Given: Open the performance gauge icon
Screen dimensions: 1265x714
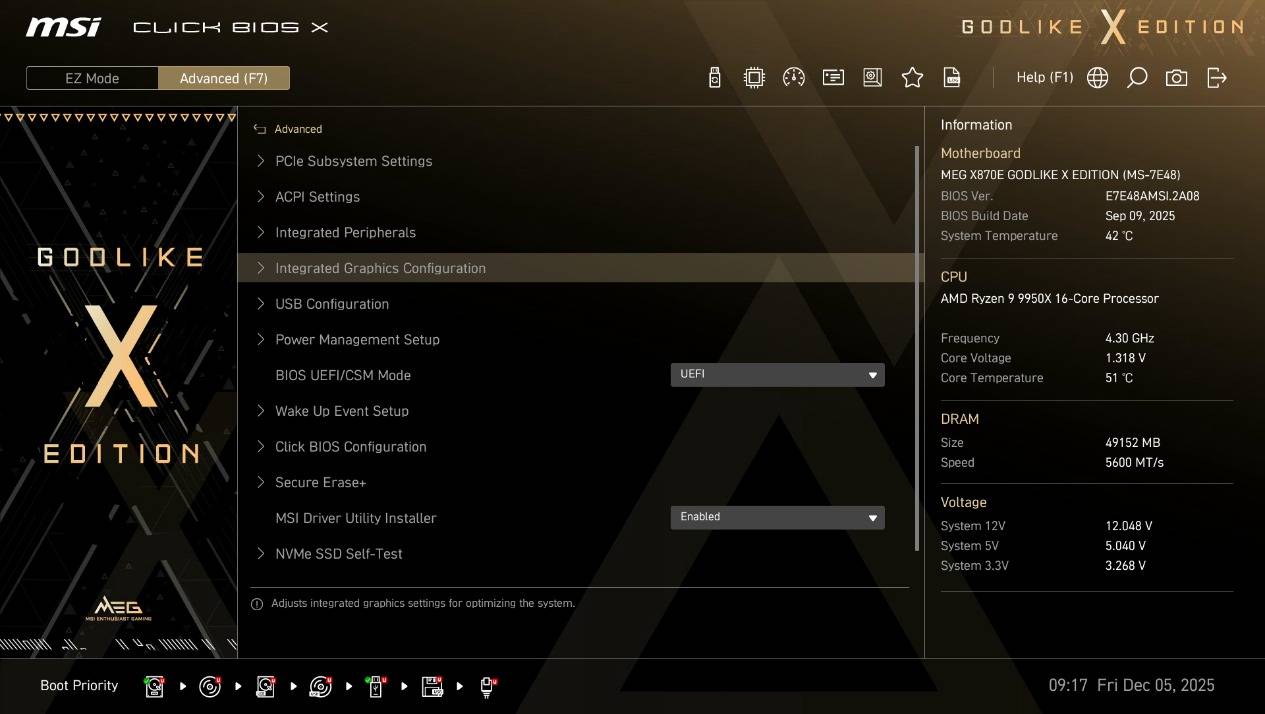Looking at the screenshot, I should pos(794,78).
